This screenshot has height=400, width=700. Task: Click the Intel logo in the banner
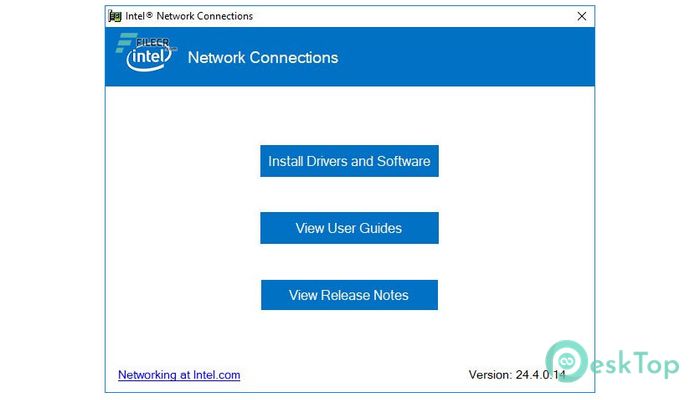(x=149, y=57)
